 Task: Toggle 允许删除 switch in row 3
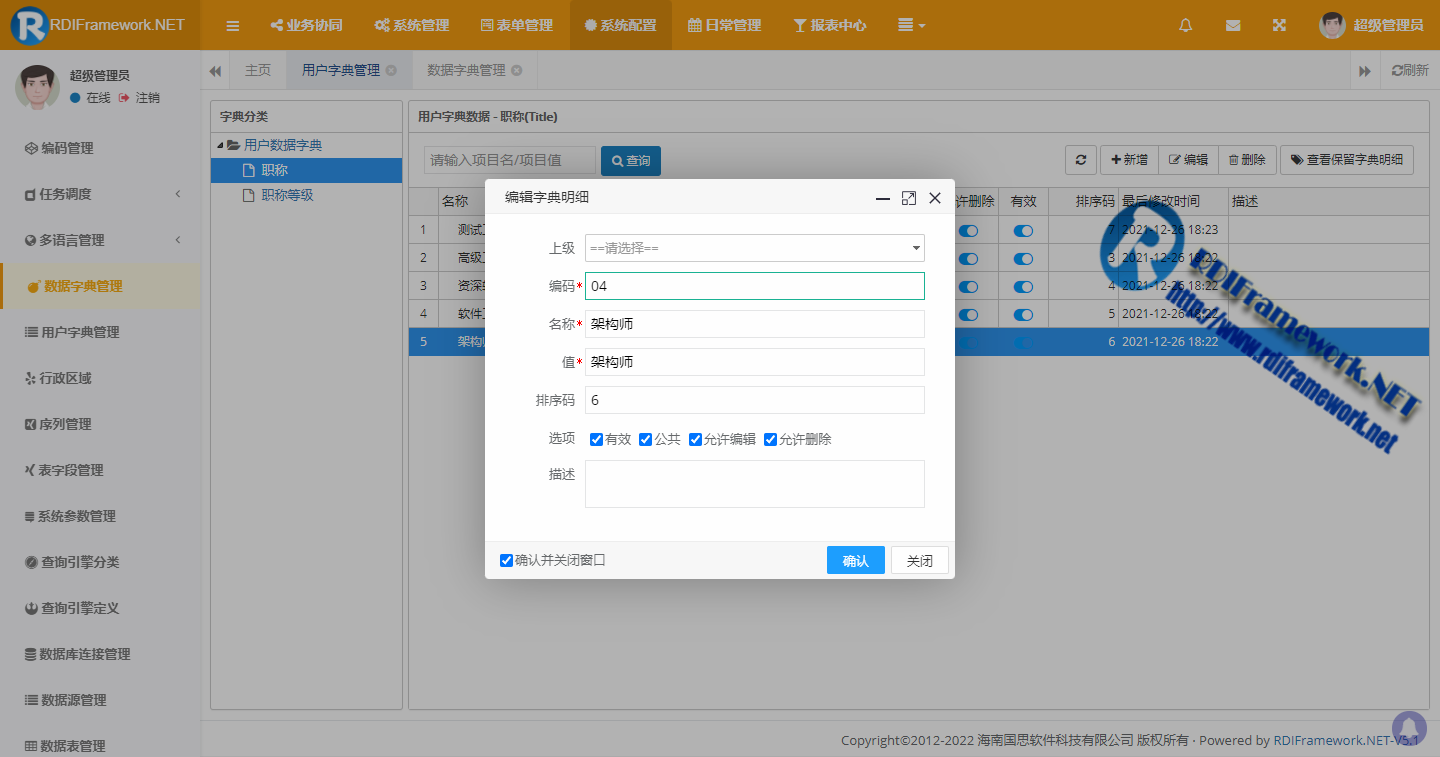coord(968,286)
